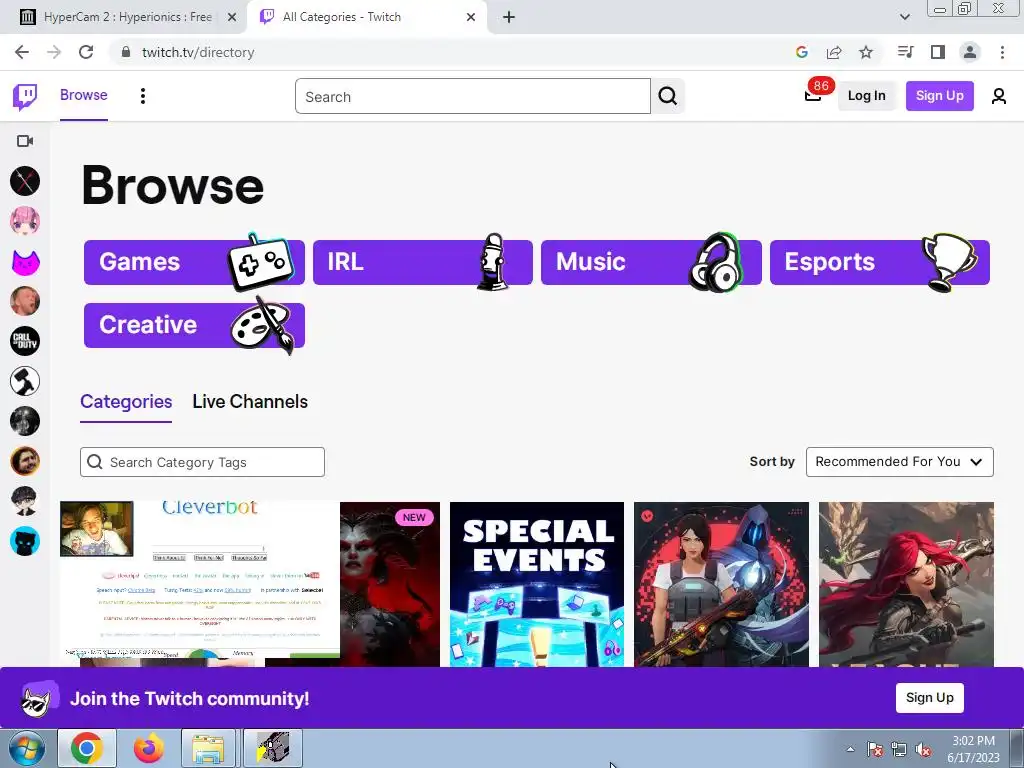Viewport: 1024px width, 768px height.
Task: Open the three-dot More menu beside Browse
Action: [143, 96]
